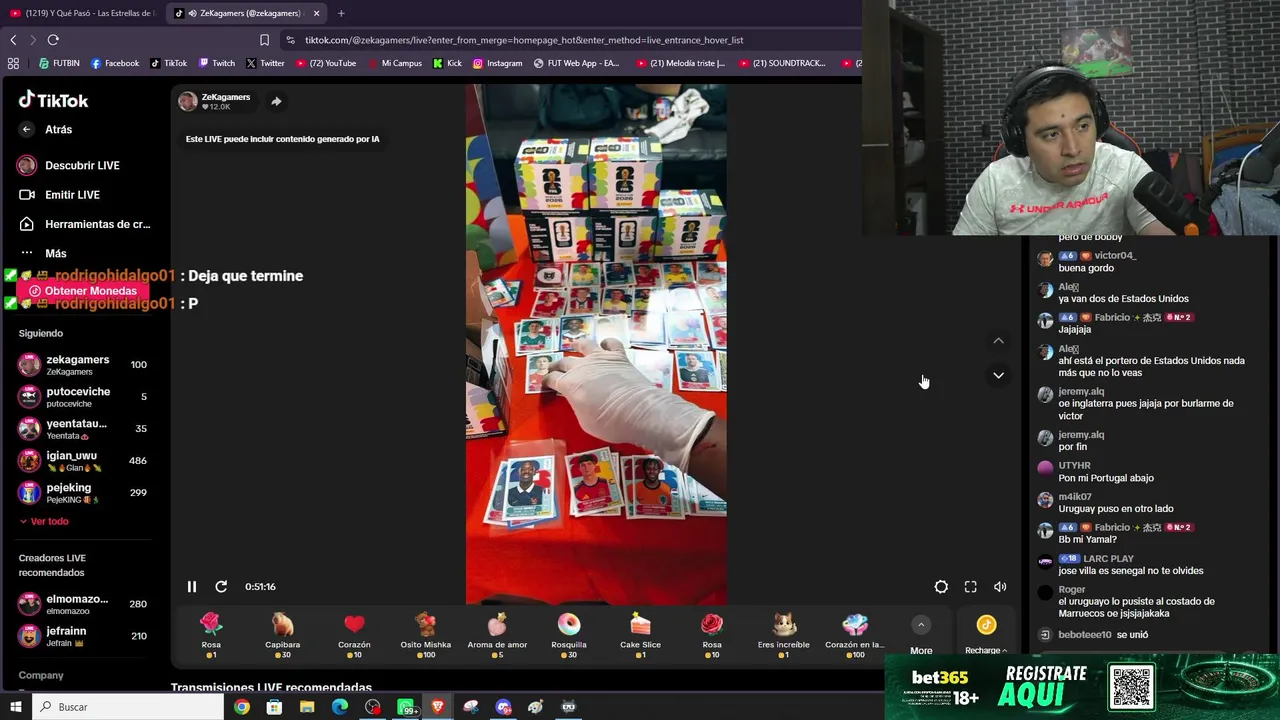This screenshot has height=720, width=1280.
Task: Open Herramientas de creador in the sidebar
Action: tap(84, 224)
